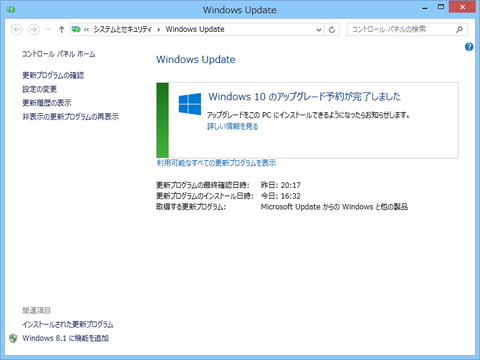Select 更新プログラムの確認

[53, 75]
